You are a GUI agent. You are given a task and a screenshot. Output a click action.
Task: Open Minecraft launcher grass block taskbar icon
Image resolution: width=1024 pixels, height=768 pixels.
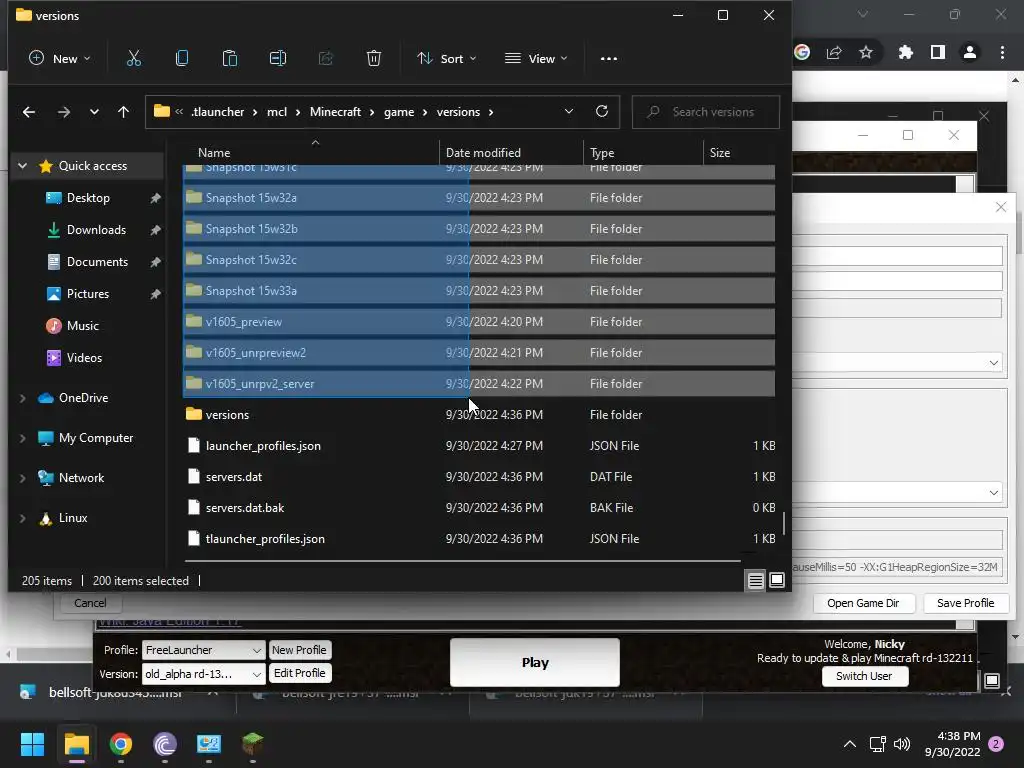click(x=253, y=744)
